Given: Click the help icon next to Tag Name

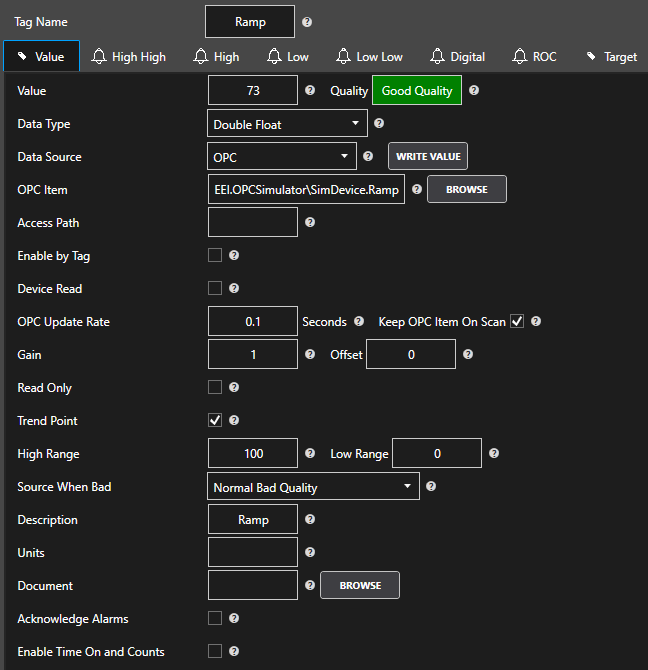Looking at the screenshot, I should click(307, 22).
